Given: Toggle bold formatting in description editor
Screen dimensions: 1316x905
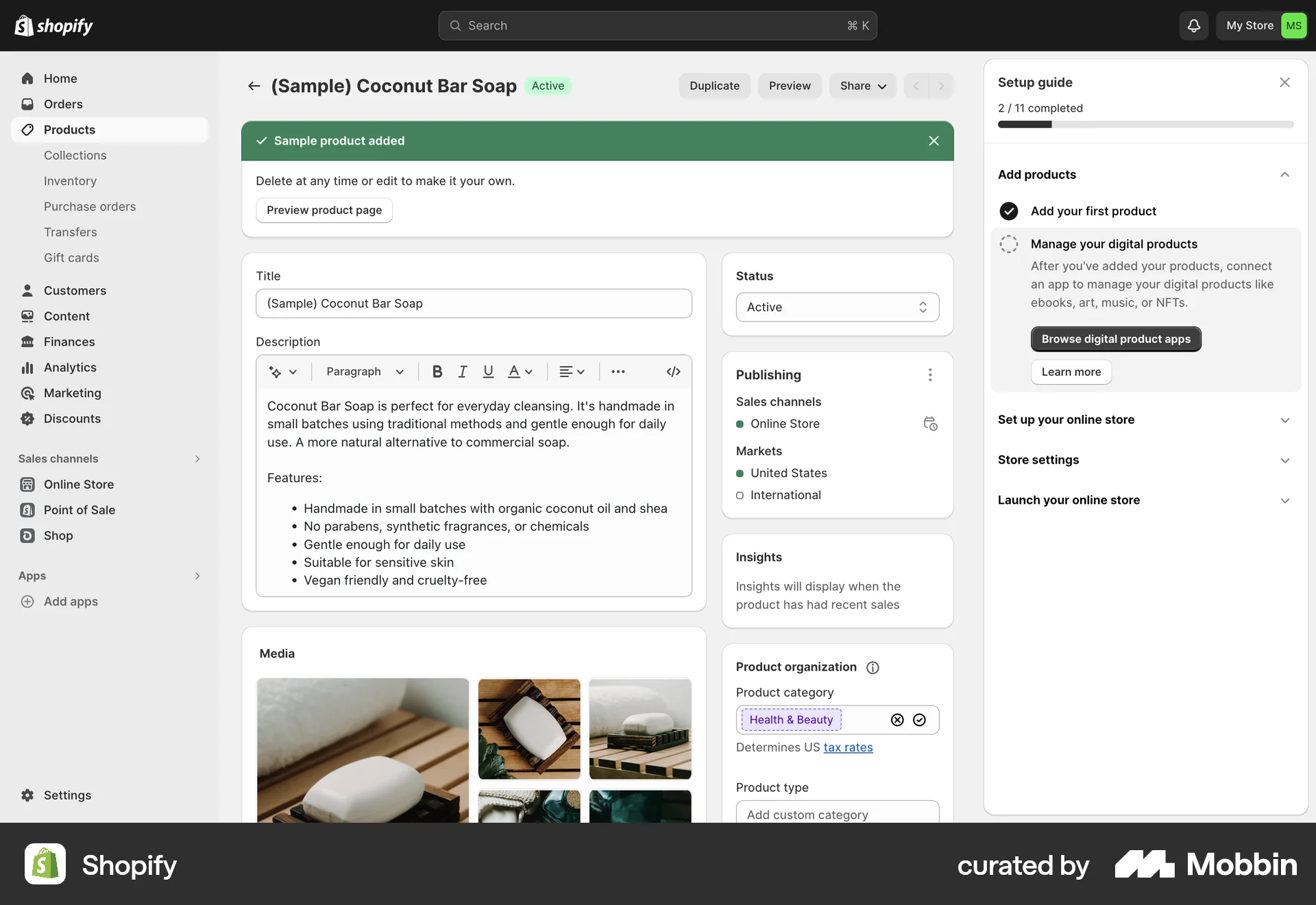Looking at the screenshot, I should [437, 371].
